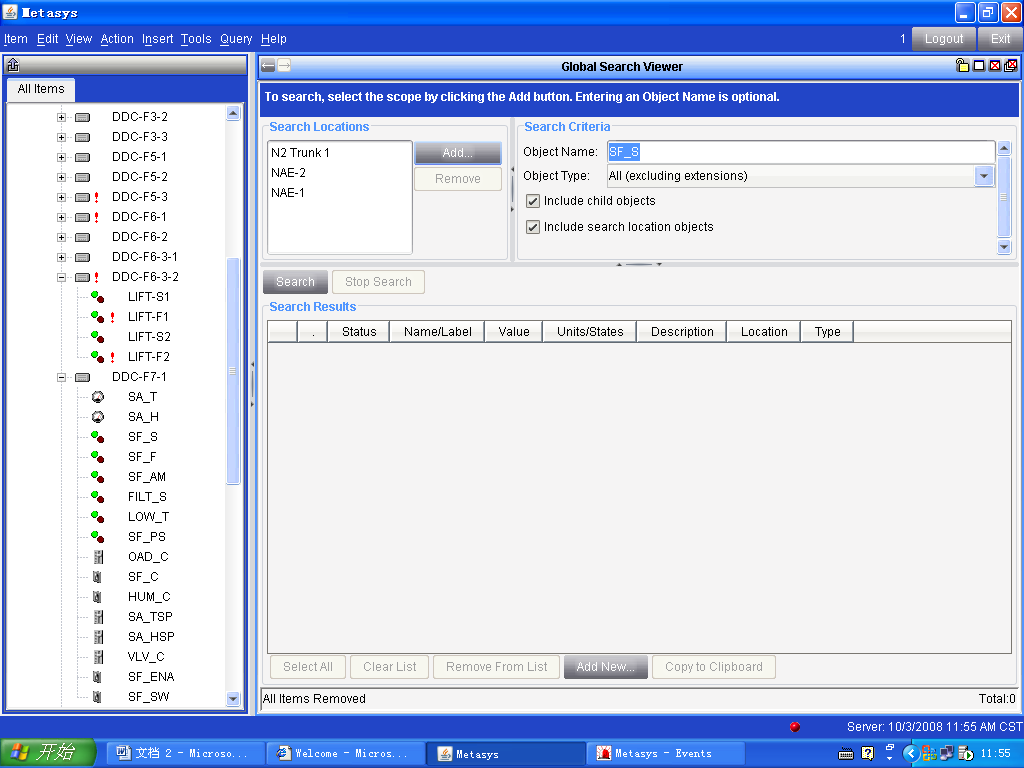Collapse the DDC-F7-1 tree node
1024x768 pixels.
(x=61, y=377)
